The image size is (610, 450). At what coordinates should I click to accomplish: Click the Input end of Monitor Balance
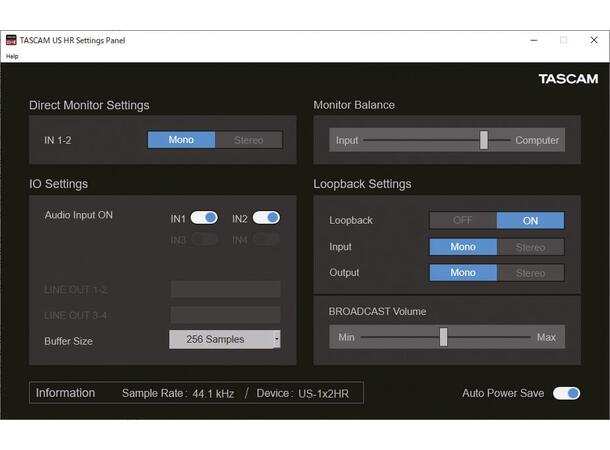tap(347, 140)
